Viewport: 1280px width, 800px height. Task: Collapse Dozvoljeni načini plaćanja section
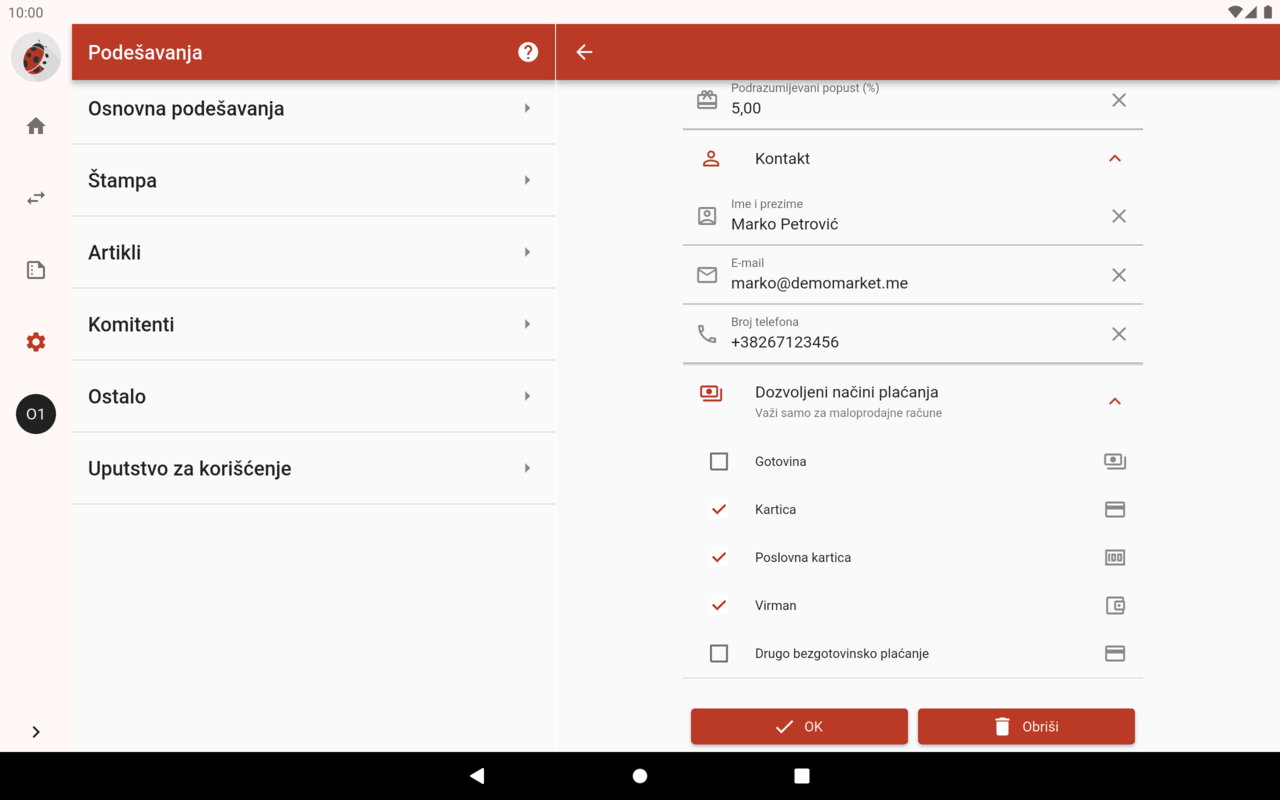click(1115, 401)
